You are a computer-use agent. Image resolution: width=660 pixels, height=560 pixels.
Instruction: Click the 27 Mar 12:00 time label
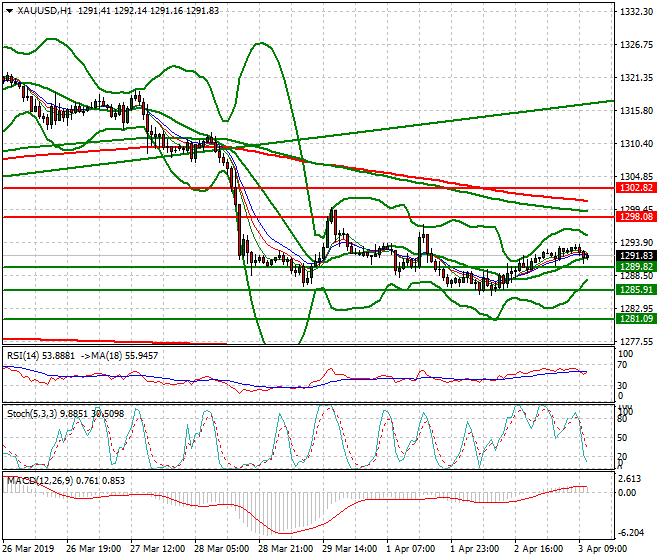(157, 549)
